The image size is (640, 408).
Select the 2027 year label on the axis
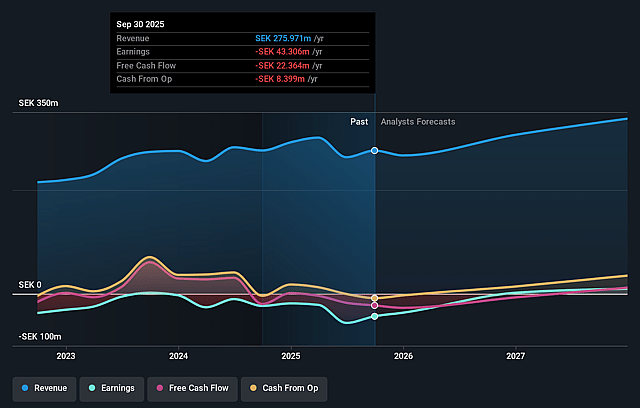[516, 356]
